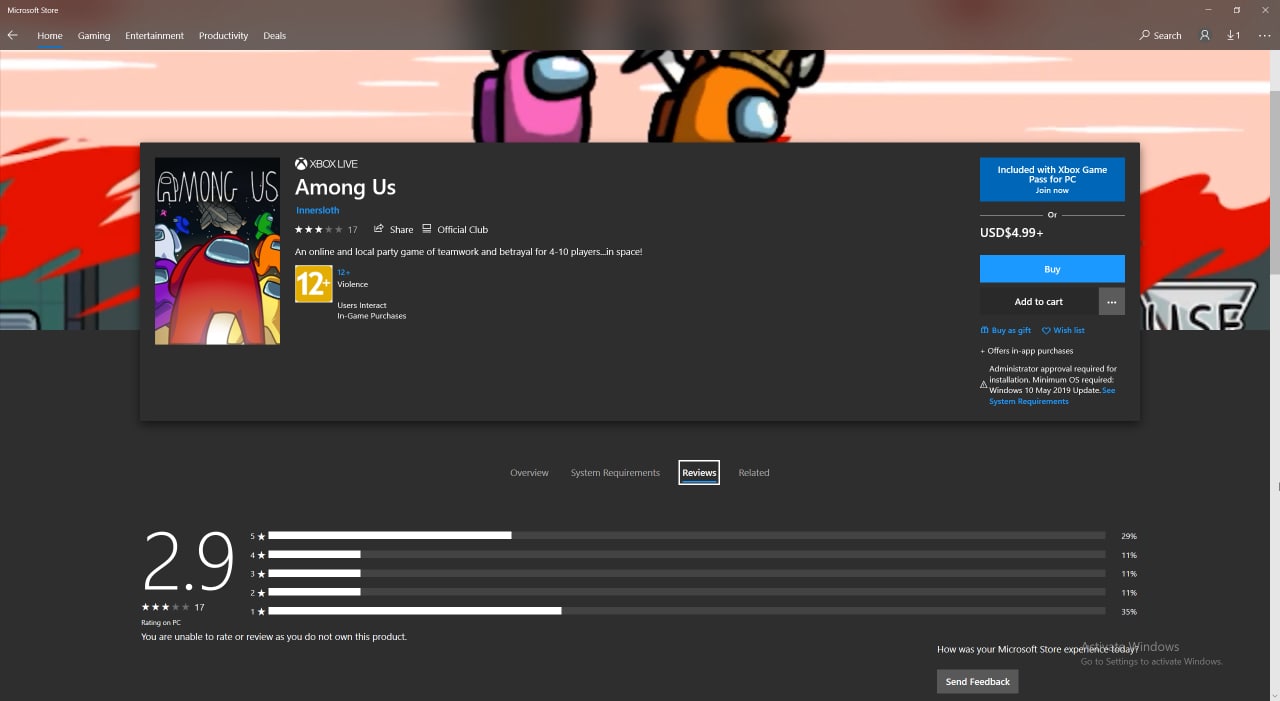Click the Send Feedback button
Screen dimensions: 1280x701
pyautogui.click(x=978, y=682)
